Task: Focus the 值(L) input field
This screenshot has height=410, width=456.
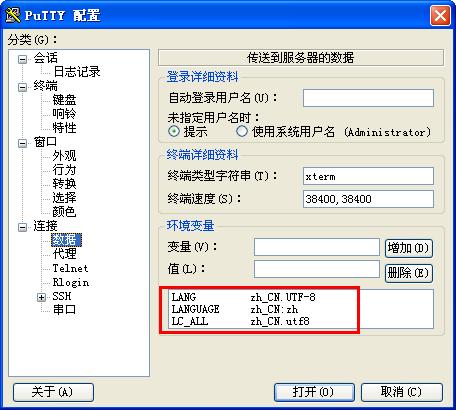Action: (x=317, y=269)
